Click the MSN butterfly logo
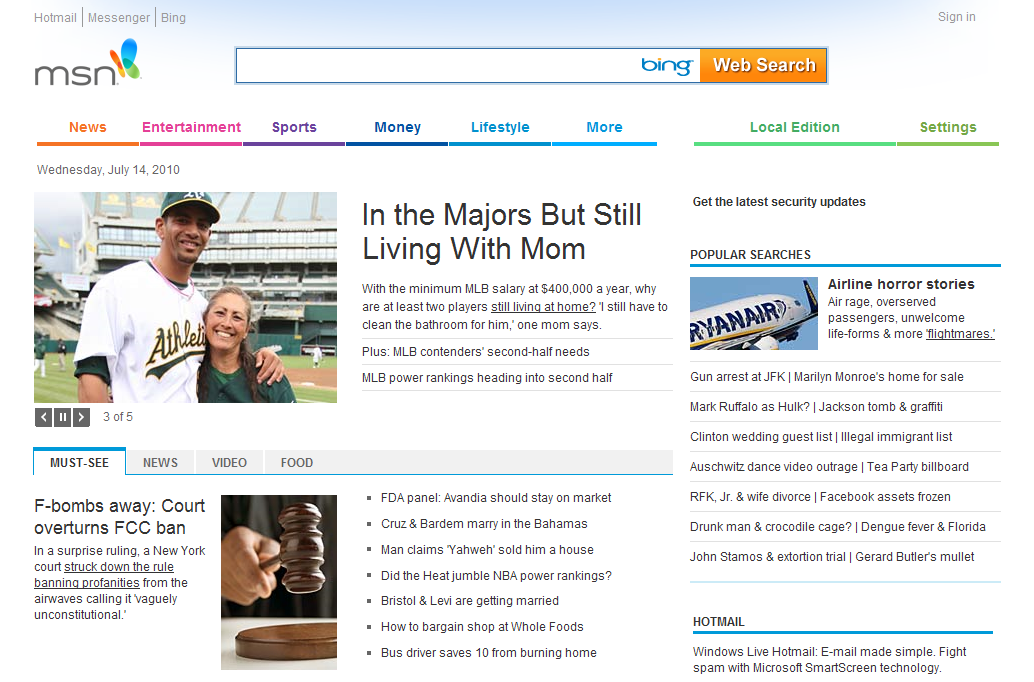This screenshot has width=1034, height=682. tap(87, 63)
